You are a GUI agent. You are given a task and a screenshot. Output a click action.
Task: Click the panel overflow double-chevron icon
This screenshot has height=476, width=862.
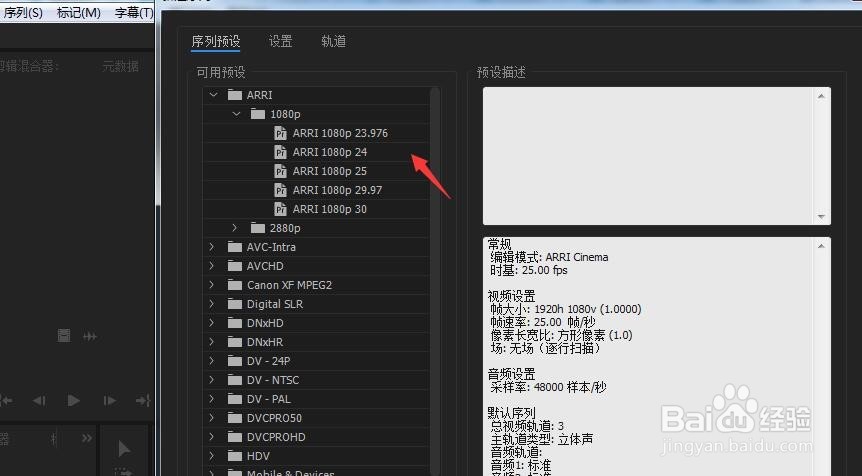tap(87, 438)
